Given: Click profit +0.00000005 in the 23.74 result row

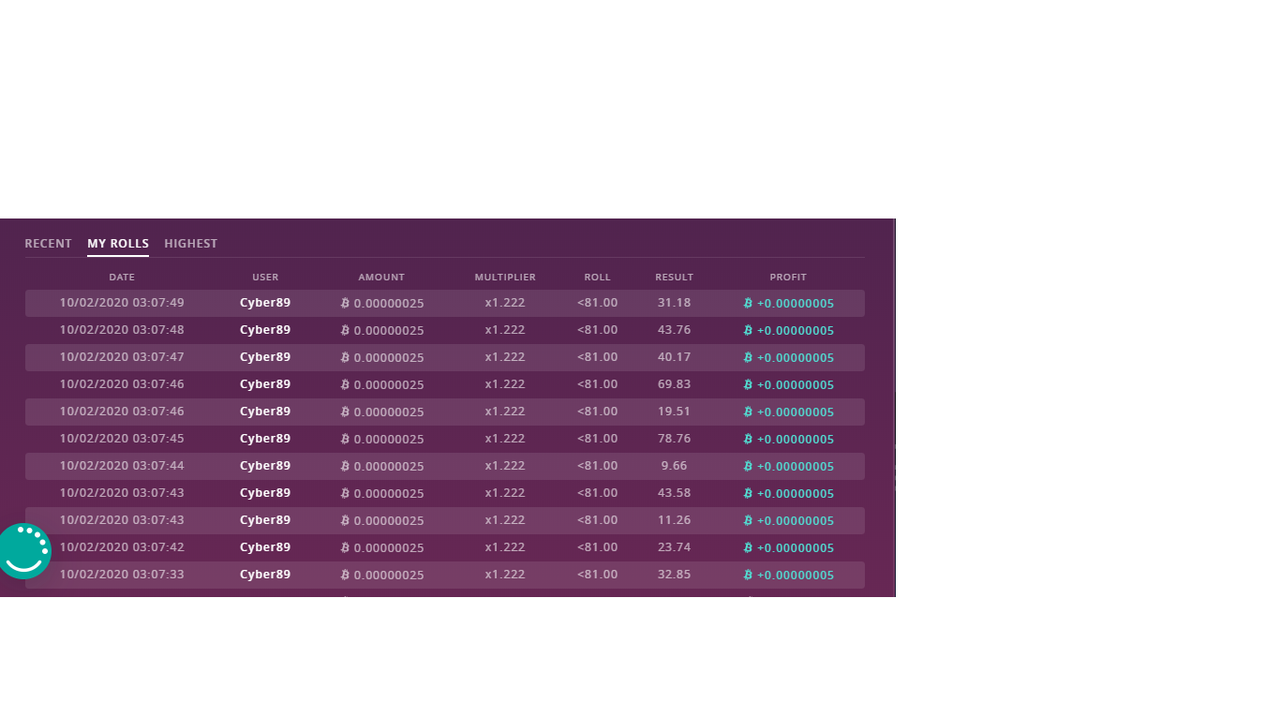Looking at the screenshot, I should pos(795,548).
